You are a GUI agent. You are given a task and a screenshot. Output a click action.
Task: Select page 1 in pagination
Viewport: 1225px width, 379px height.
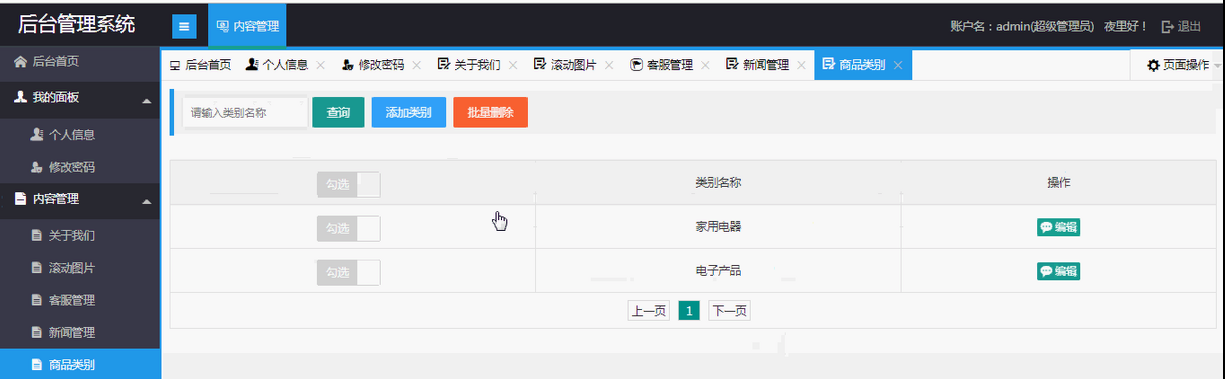pos(689,311)
